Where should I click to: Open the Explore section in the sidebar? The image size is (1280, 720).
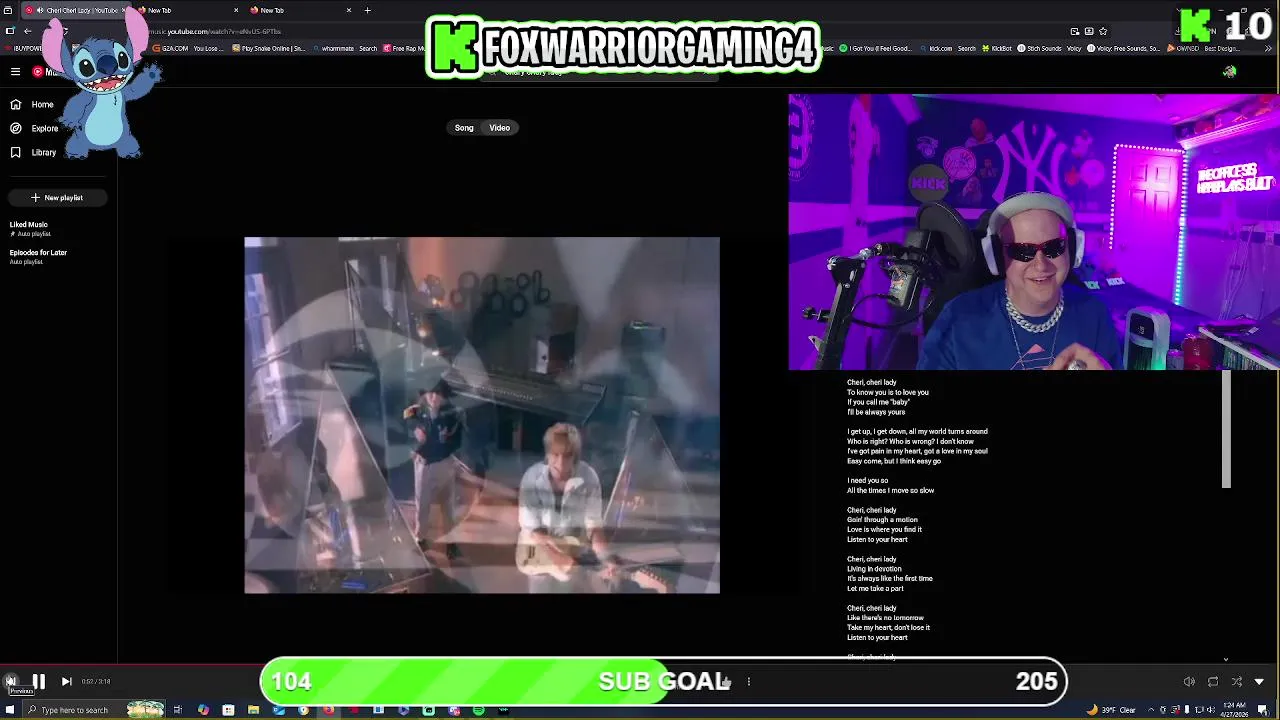(x=35, y=128)
